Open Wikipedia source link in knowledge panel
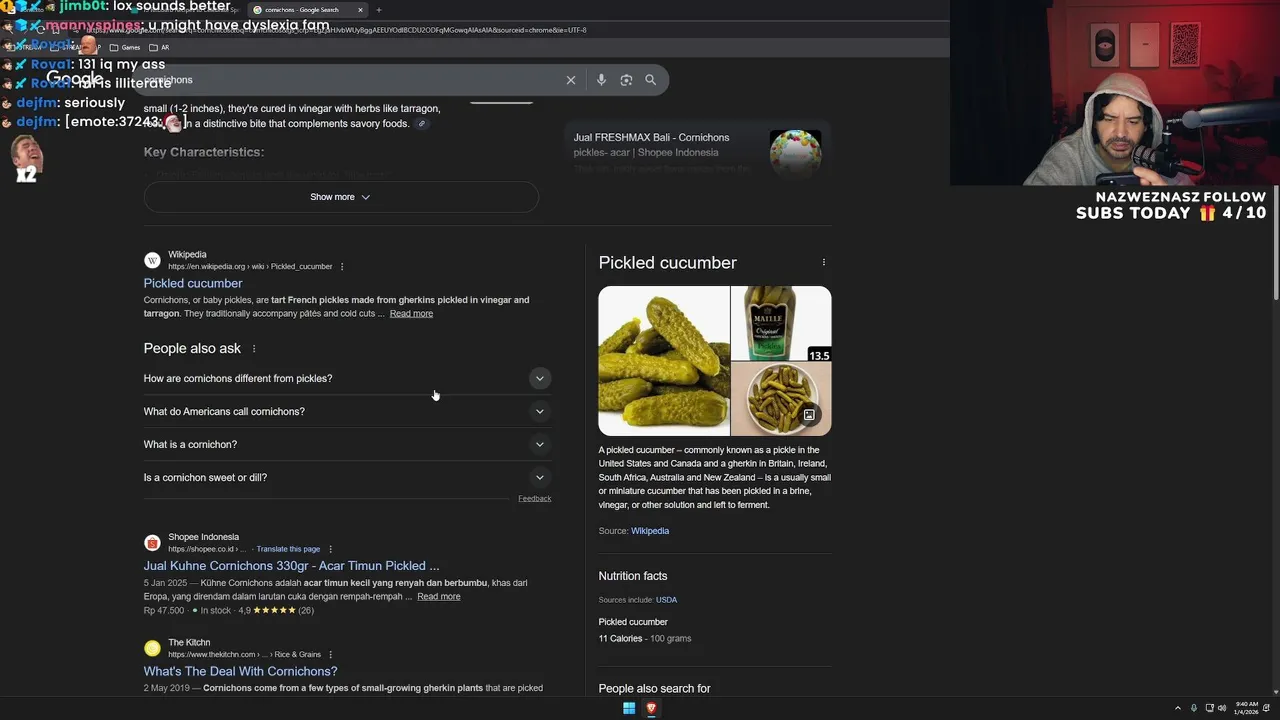 (x=650, y=531)
